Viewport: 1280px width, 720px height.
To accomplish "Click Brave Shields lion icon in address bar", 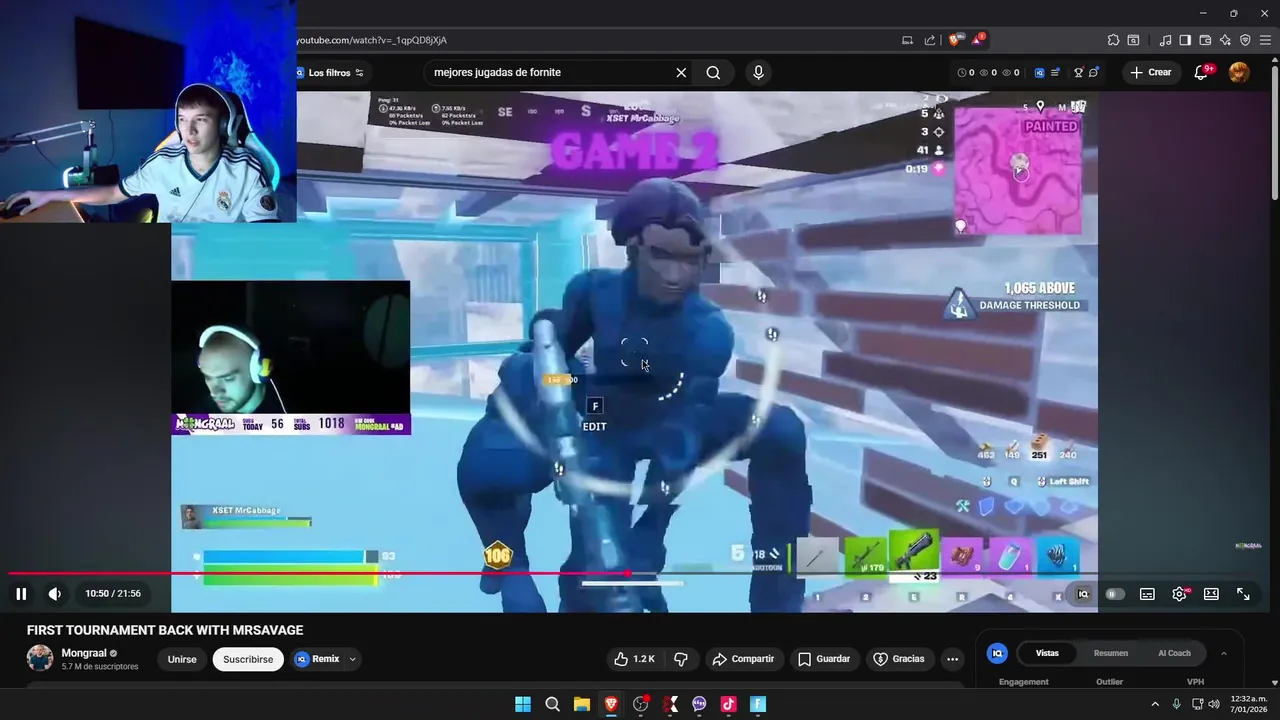I will 954,40.
